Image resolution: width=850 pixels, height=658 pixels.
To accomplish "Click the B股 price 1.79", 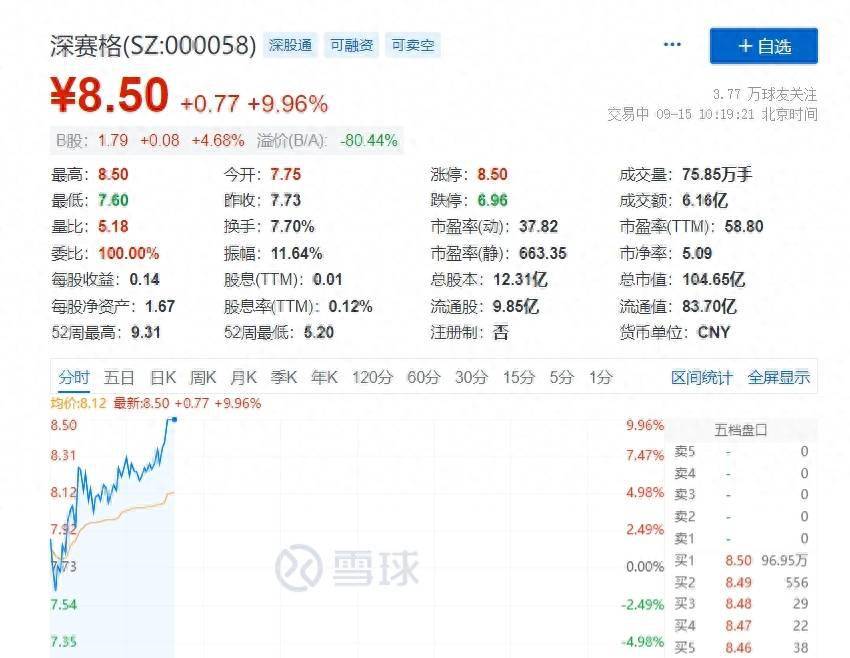I will (113, 140).
